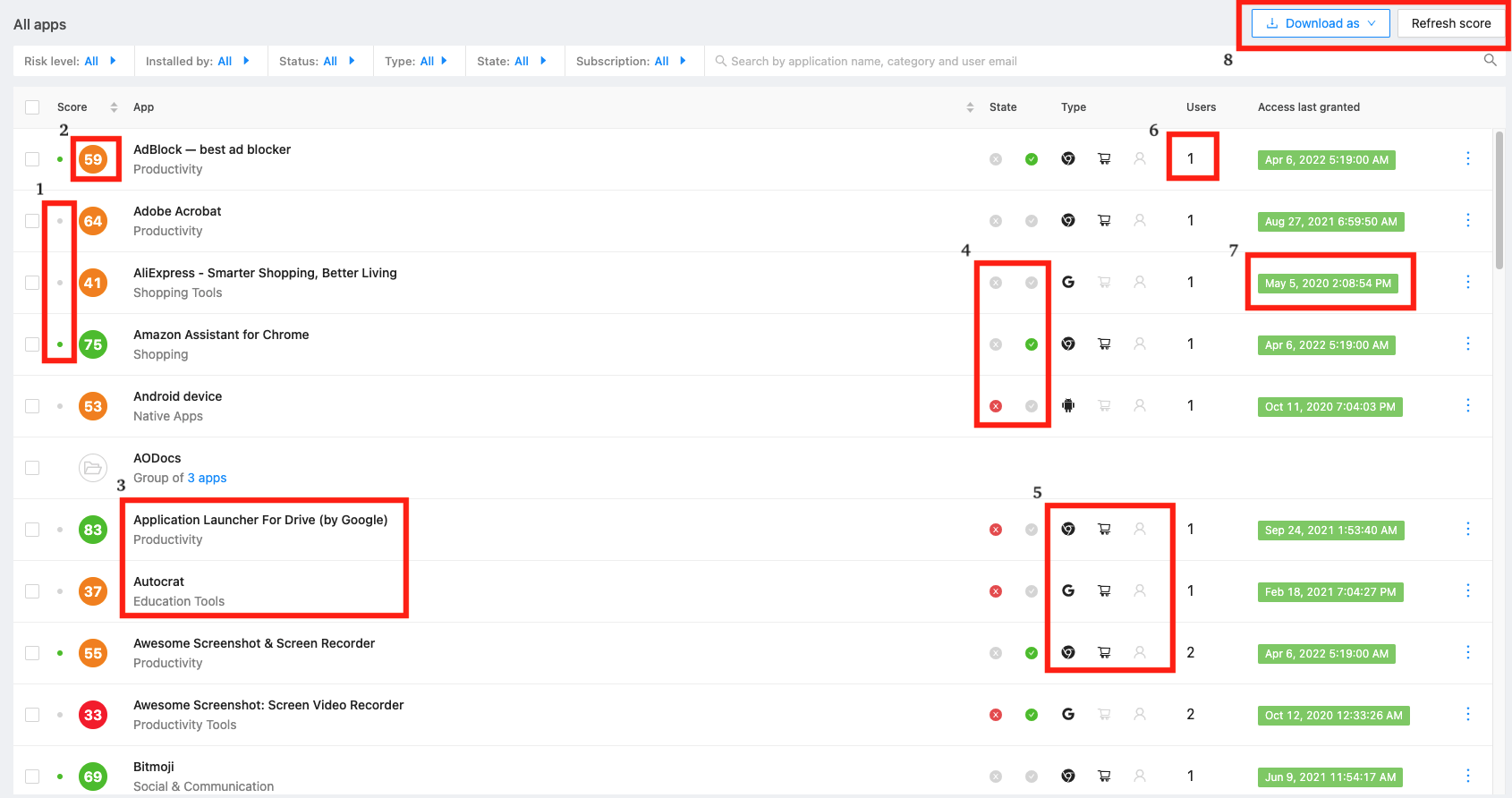Click the Android type icon for Android device

click(x=1068, y=405)
